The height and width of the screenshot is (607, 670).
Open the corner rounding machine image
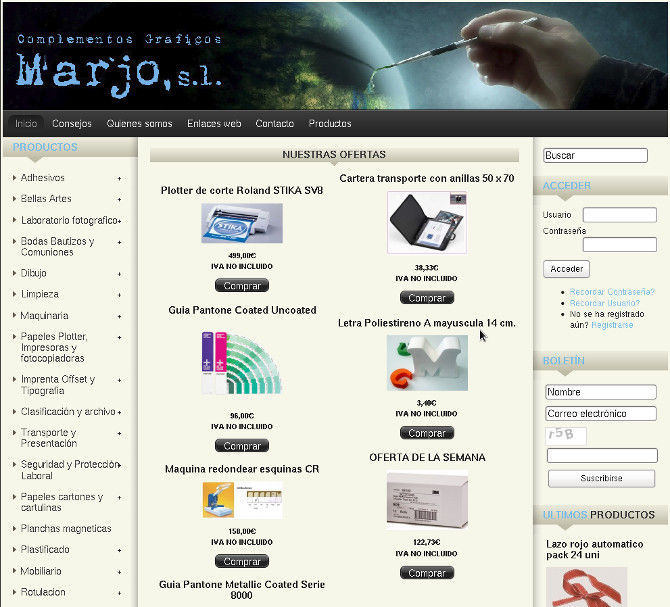[x=241, y=500]
